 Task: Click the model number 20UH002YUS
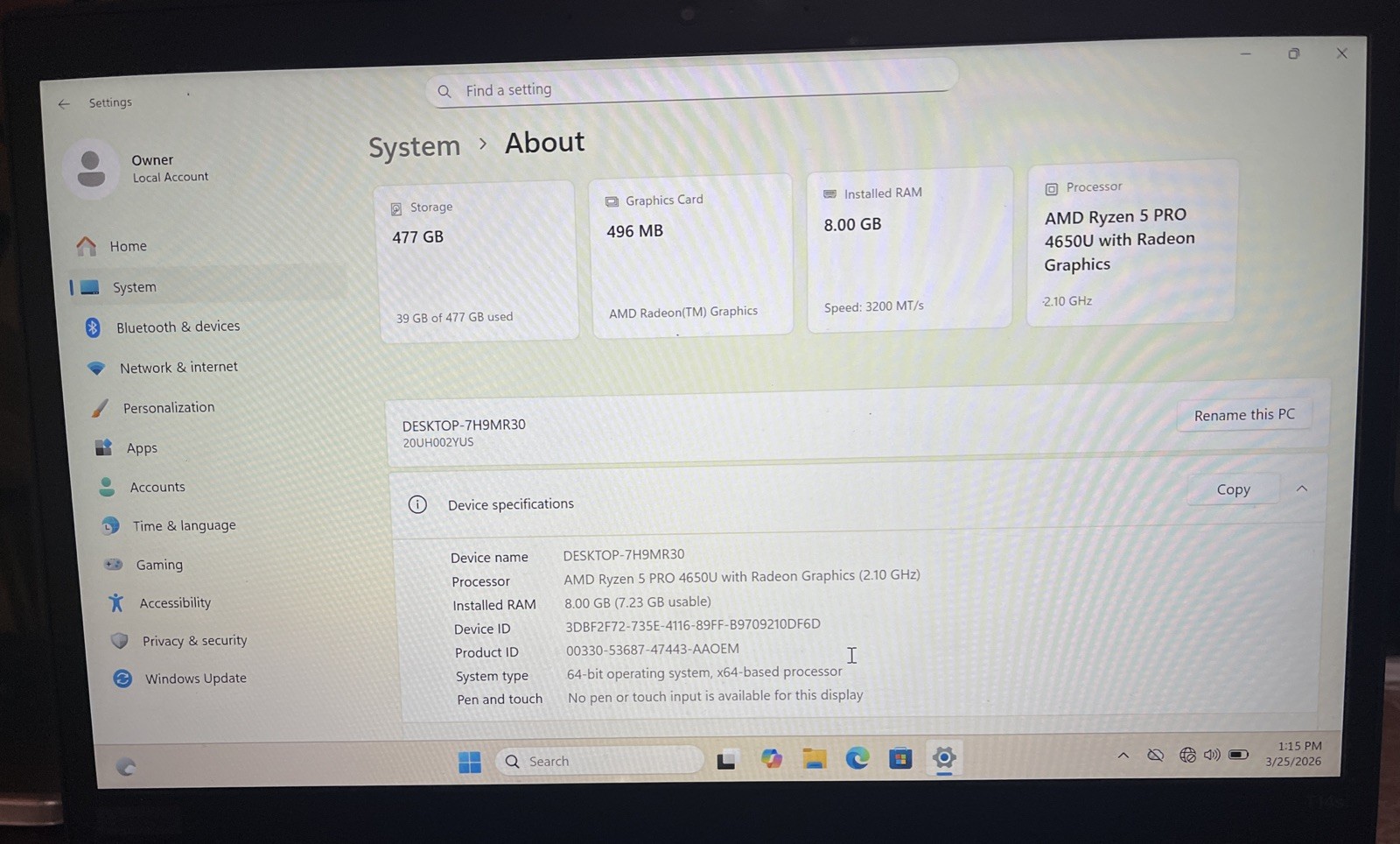tap(437, 443)
